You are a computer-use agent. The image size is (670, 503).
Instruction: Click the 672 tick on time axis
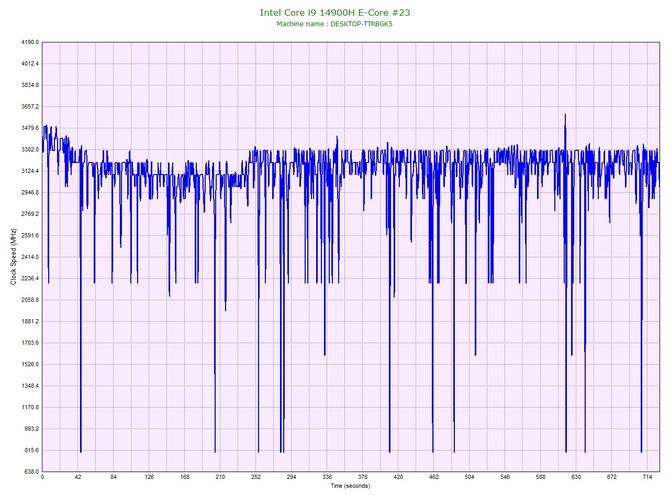point(612,477)
